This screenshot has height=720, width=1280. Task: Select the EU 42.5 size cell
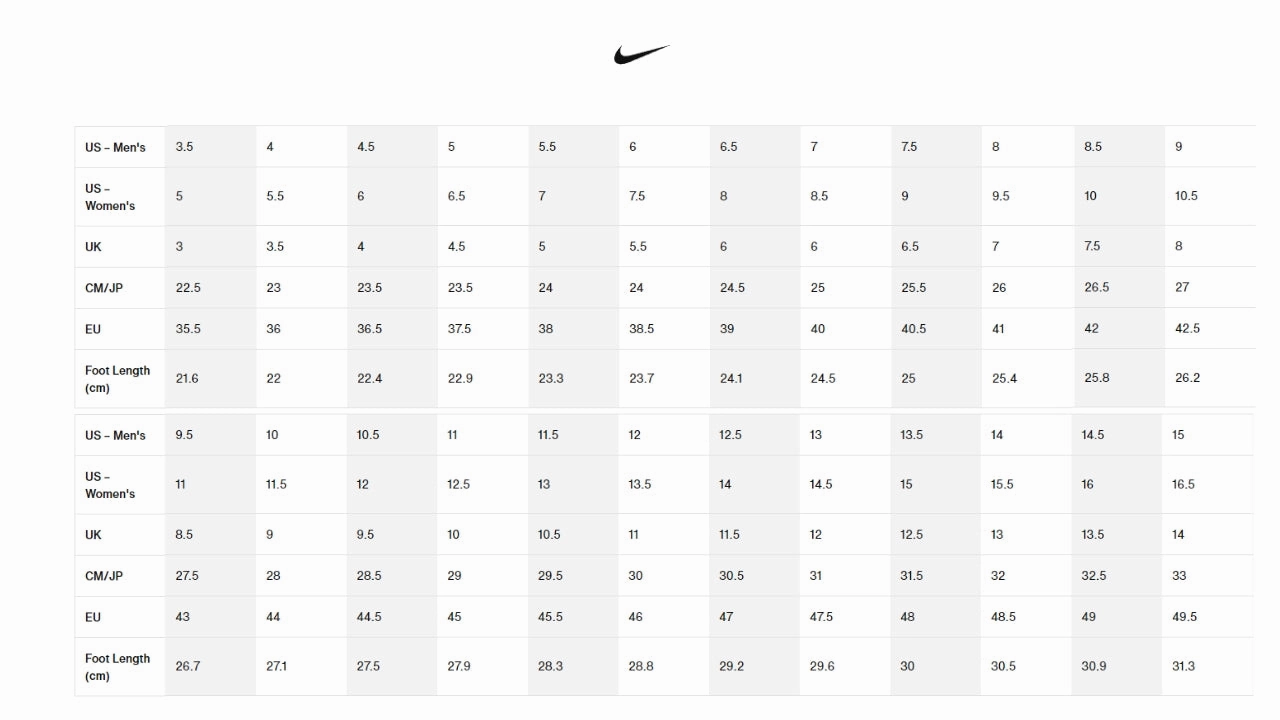point(1187,329)
